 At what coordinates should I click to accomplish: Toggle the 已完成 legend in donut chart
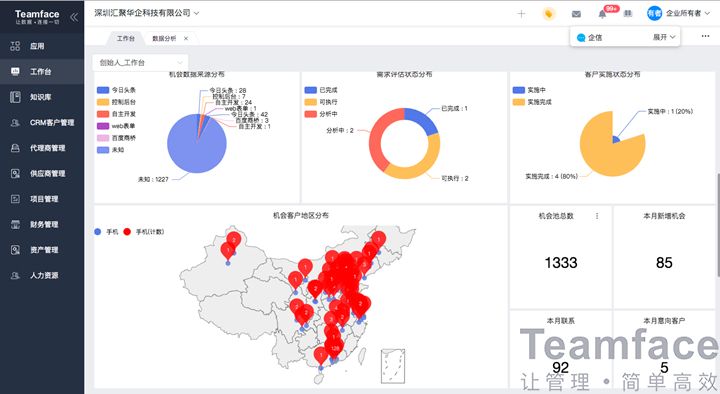tap(321, 90)
